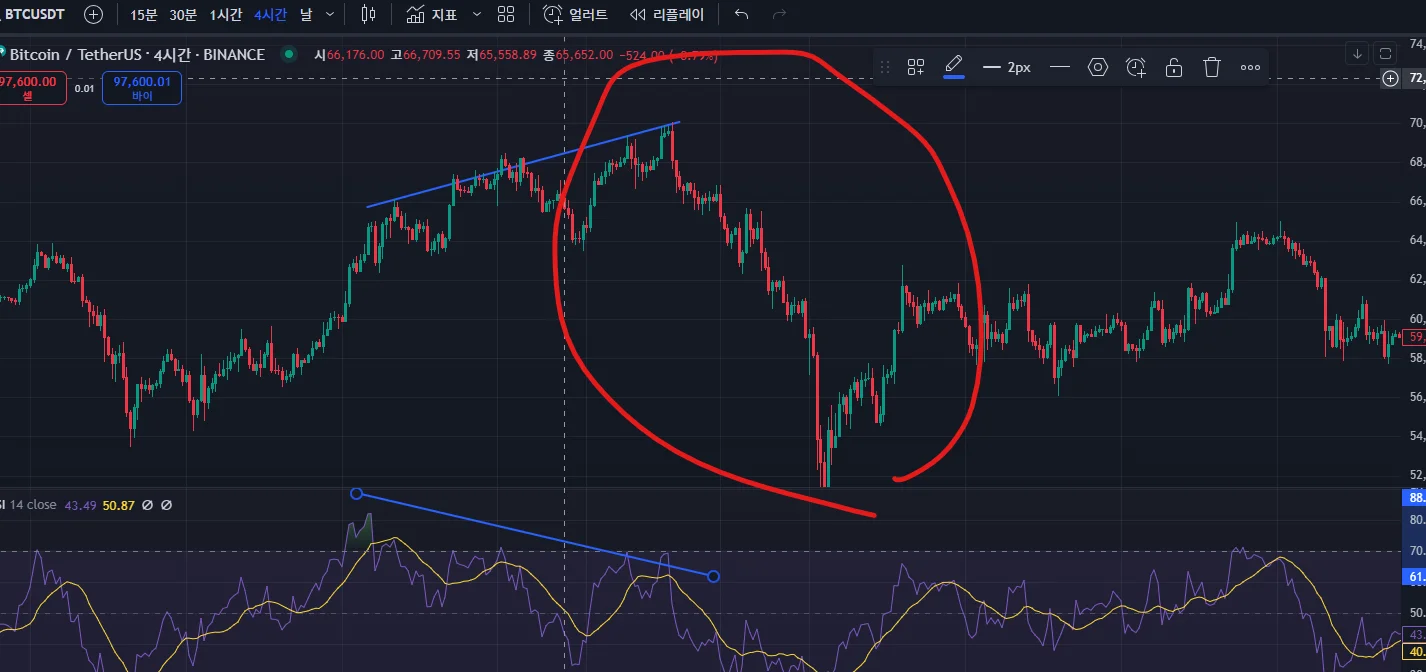Click the plus button on price axis

coord(1391,78)
